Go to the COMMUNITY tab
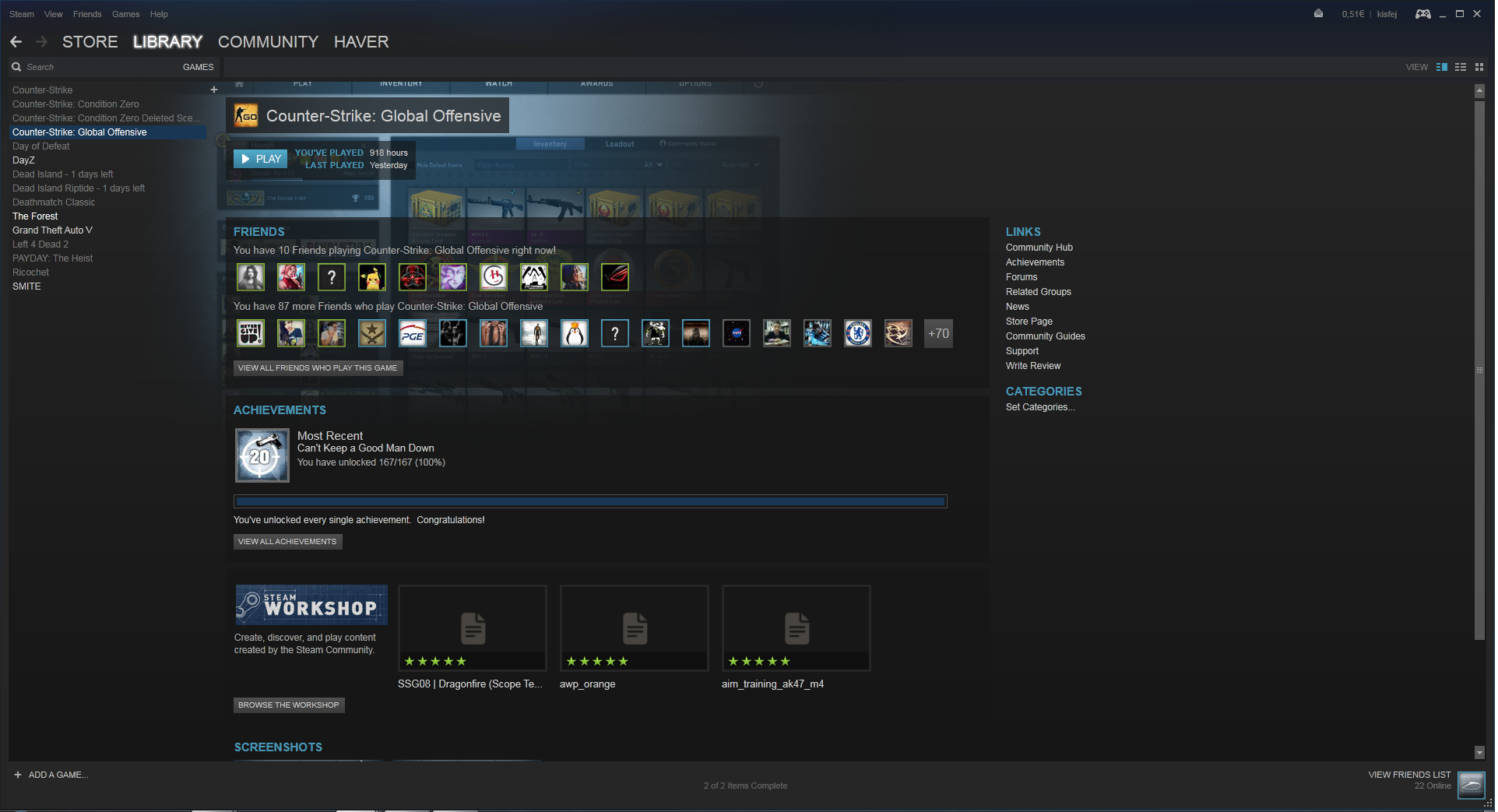 click(268, 42)
